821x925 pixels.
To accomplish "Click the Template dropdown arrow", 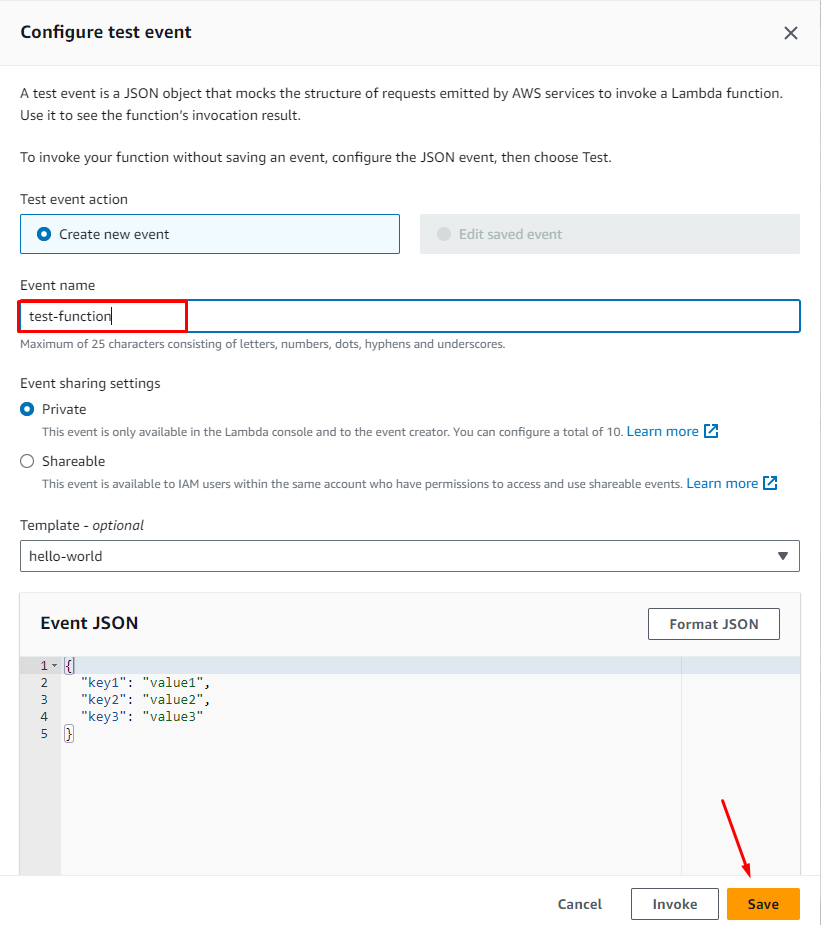I will pos(782,556).
